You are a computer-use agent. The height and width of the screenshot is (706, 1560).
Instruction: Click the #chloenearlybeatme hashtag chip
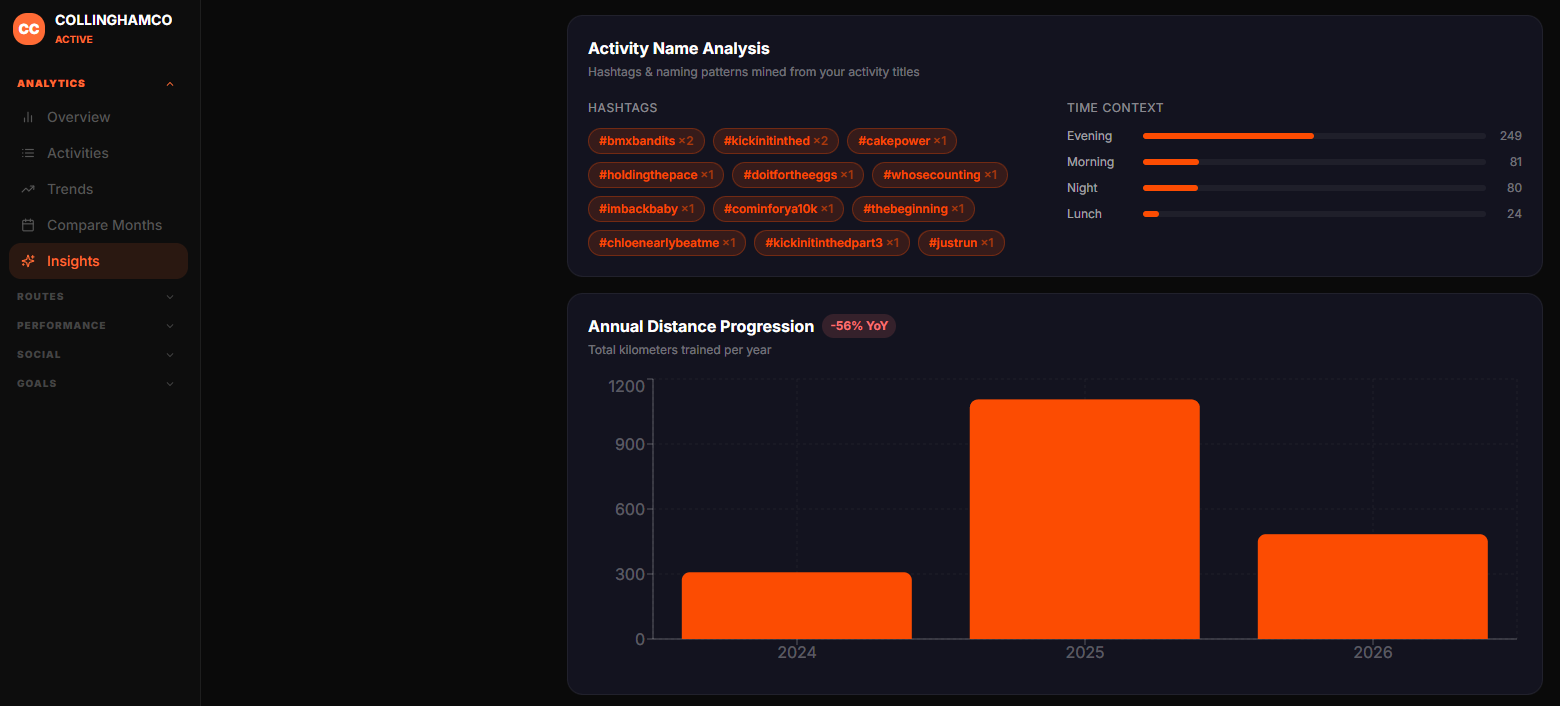coord(667,243)
